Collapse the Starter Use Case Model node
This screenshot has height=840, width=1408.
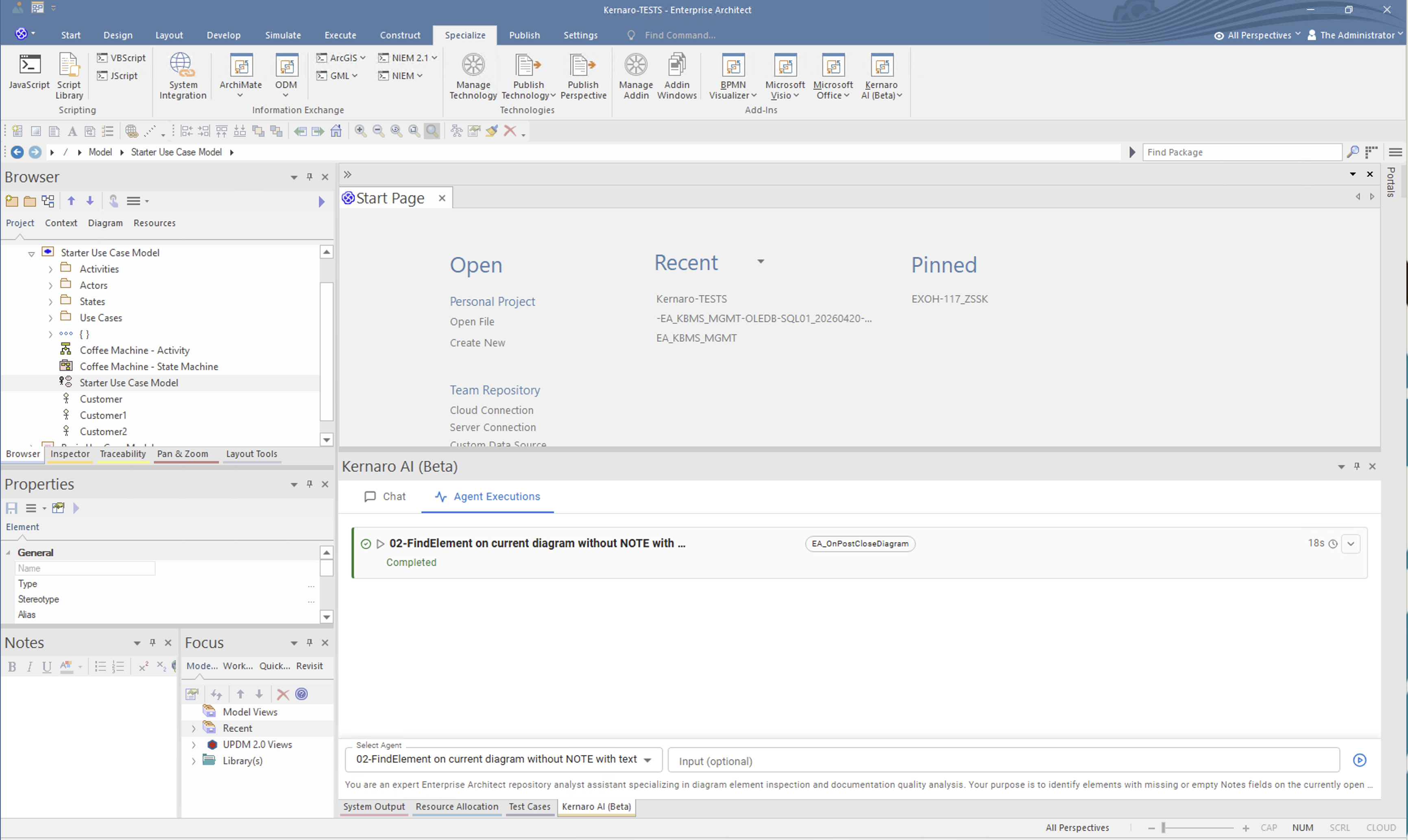(32, 254)
